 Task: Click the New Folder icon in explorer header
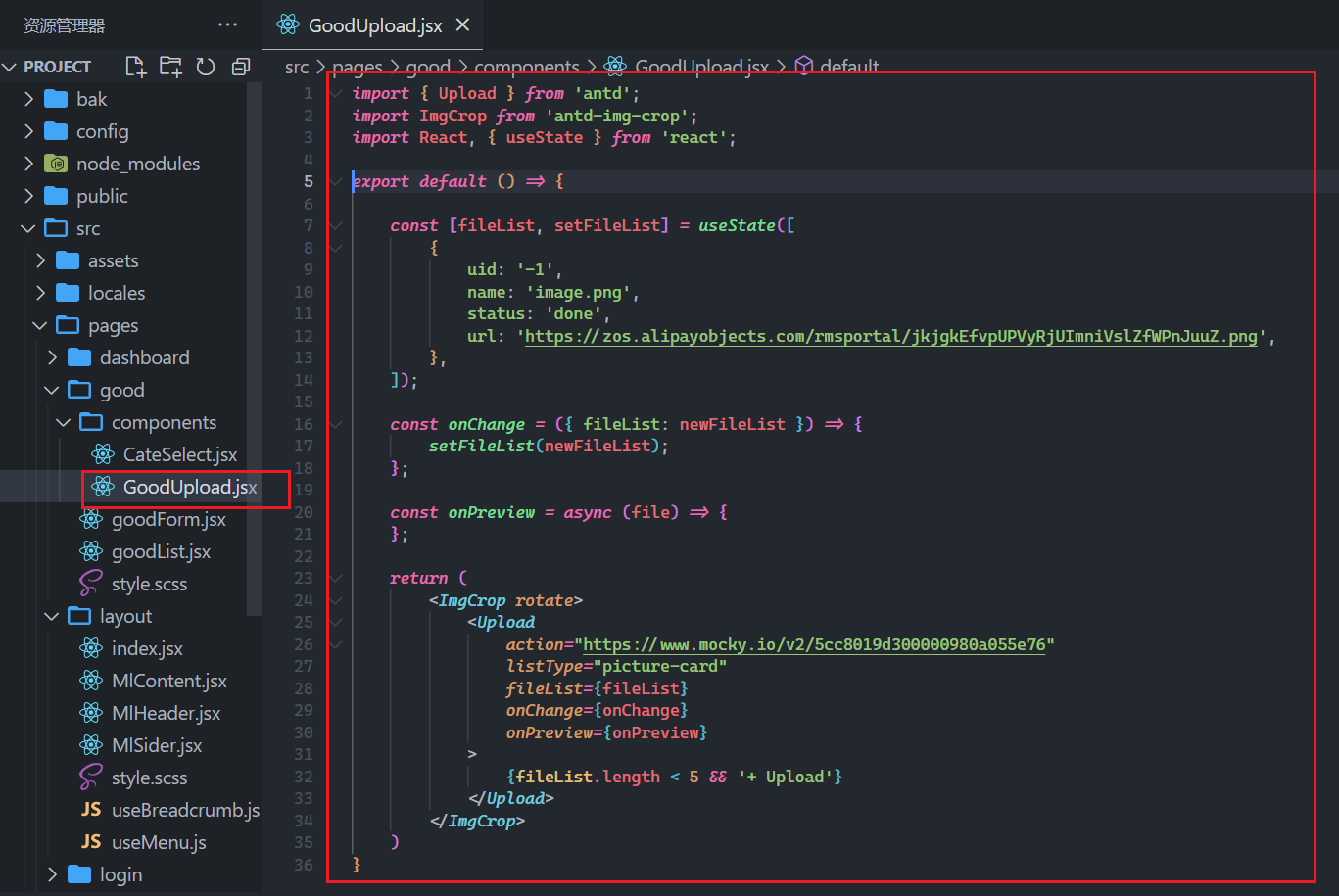coord(171,67)
